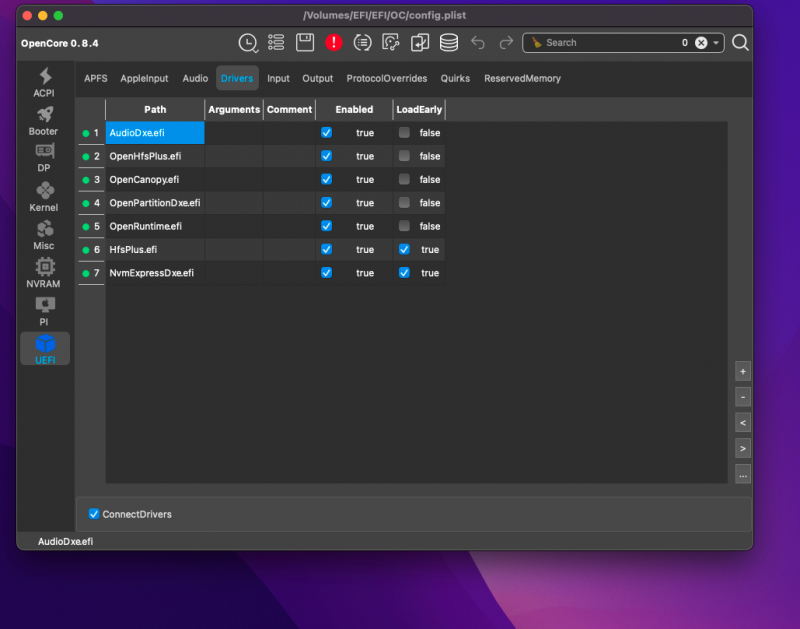Click the plus button to add driver
The image size is (800, 629).
[x=742, y=371]
